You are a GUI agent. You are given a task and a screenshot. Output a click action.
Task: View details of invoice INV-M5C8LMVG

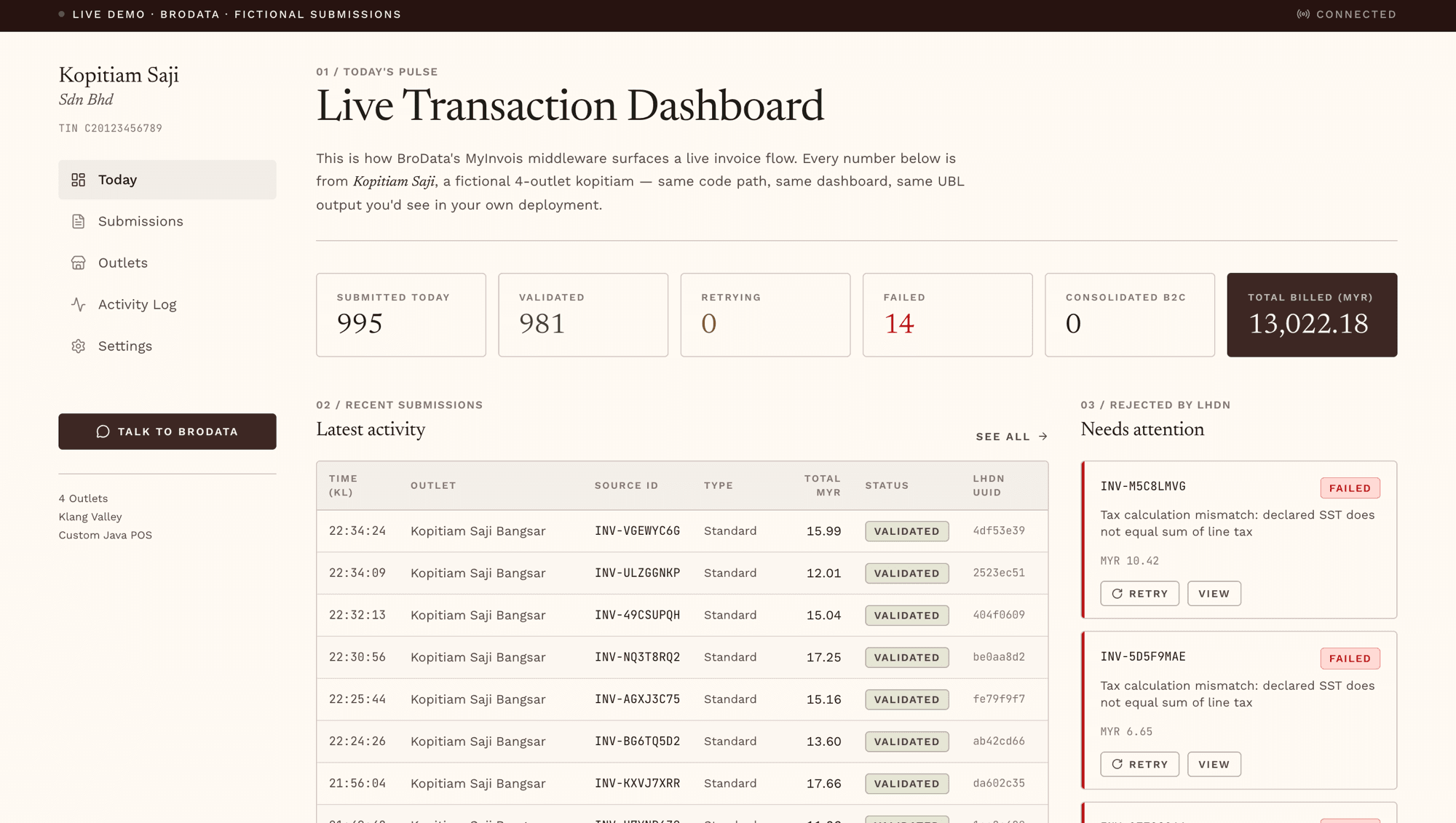[1214, 594]
